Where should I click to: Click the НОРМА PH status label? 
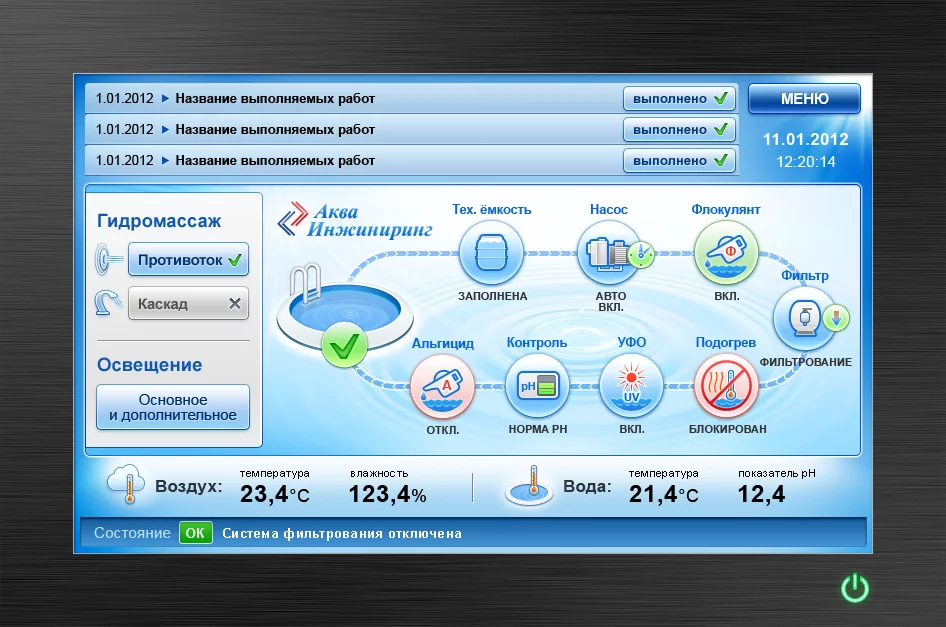(x=538, y=429)
